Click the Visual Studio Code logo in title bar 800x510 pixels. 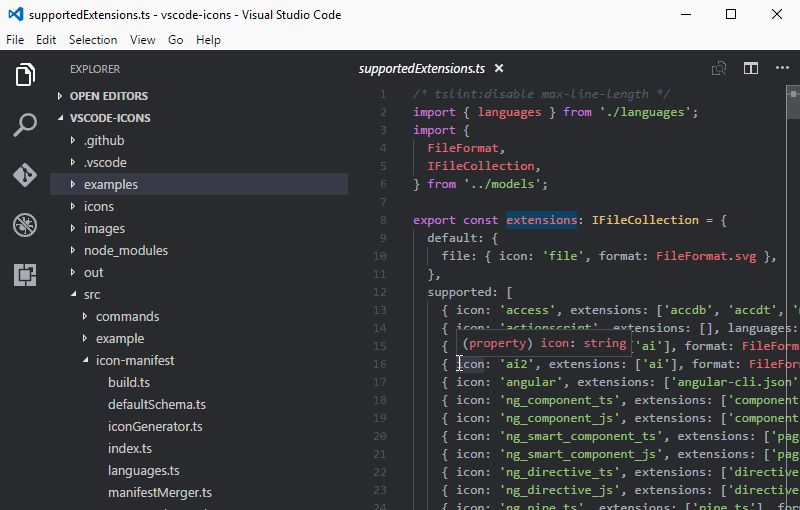coord(16,14)
